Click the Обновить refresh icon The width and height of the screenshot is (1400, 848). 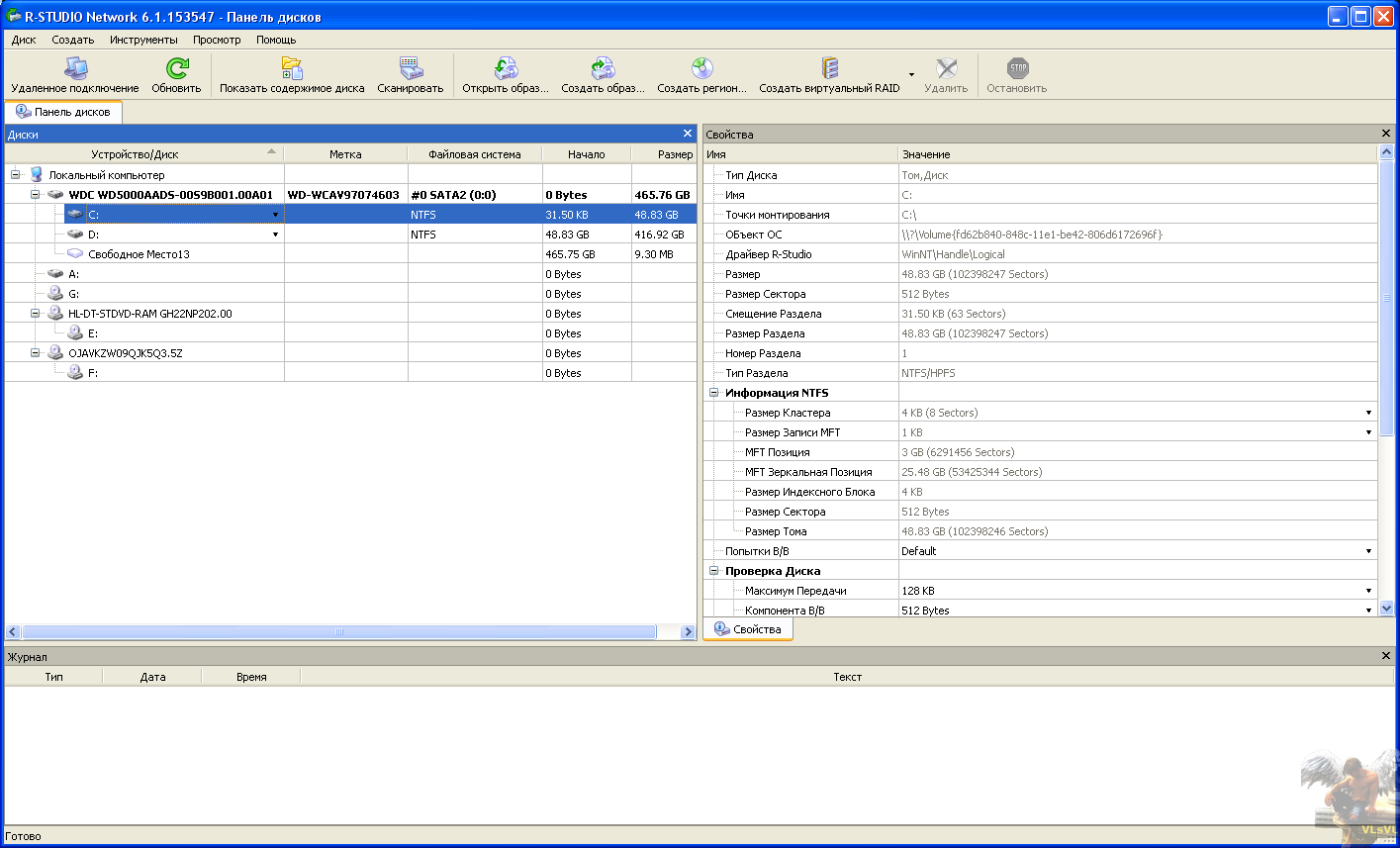pyautogui.click(x=176, y=68)
